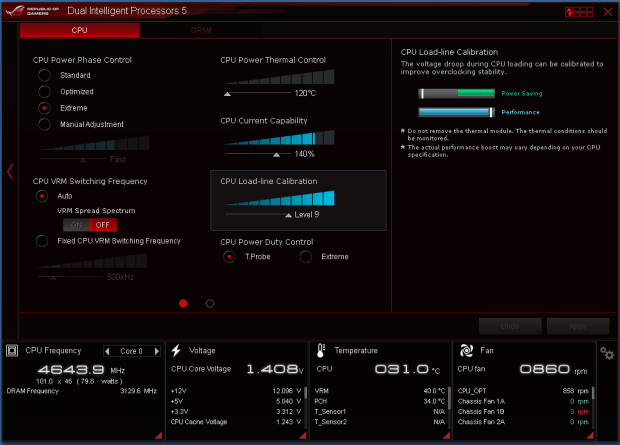Turn VRM Spread Spectrum ON
The image size is (620, 445).
point(76,225)
